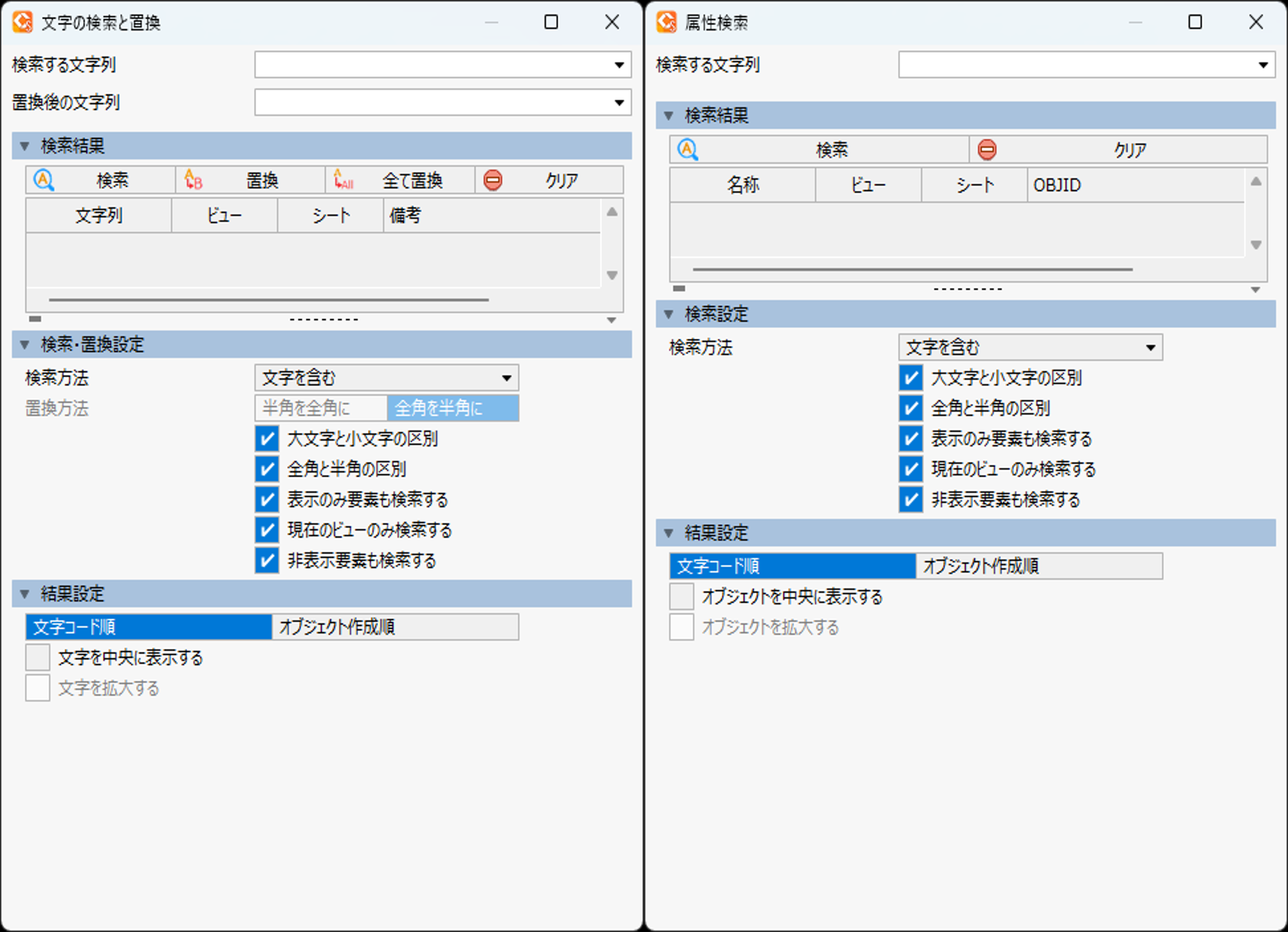Uncheck 大文字と小文字の区別 in the replace dialog
The width and height of the screenshot is (1288, 932).
click(266, 438)
